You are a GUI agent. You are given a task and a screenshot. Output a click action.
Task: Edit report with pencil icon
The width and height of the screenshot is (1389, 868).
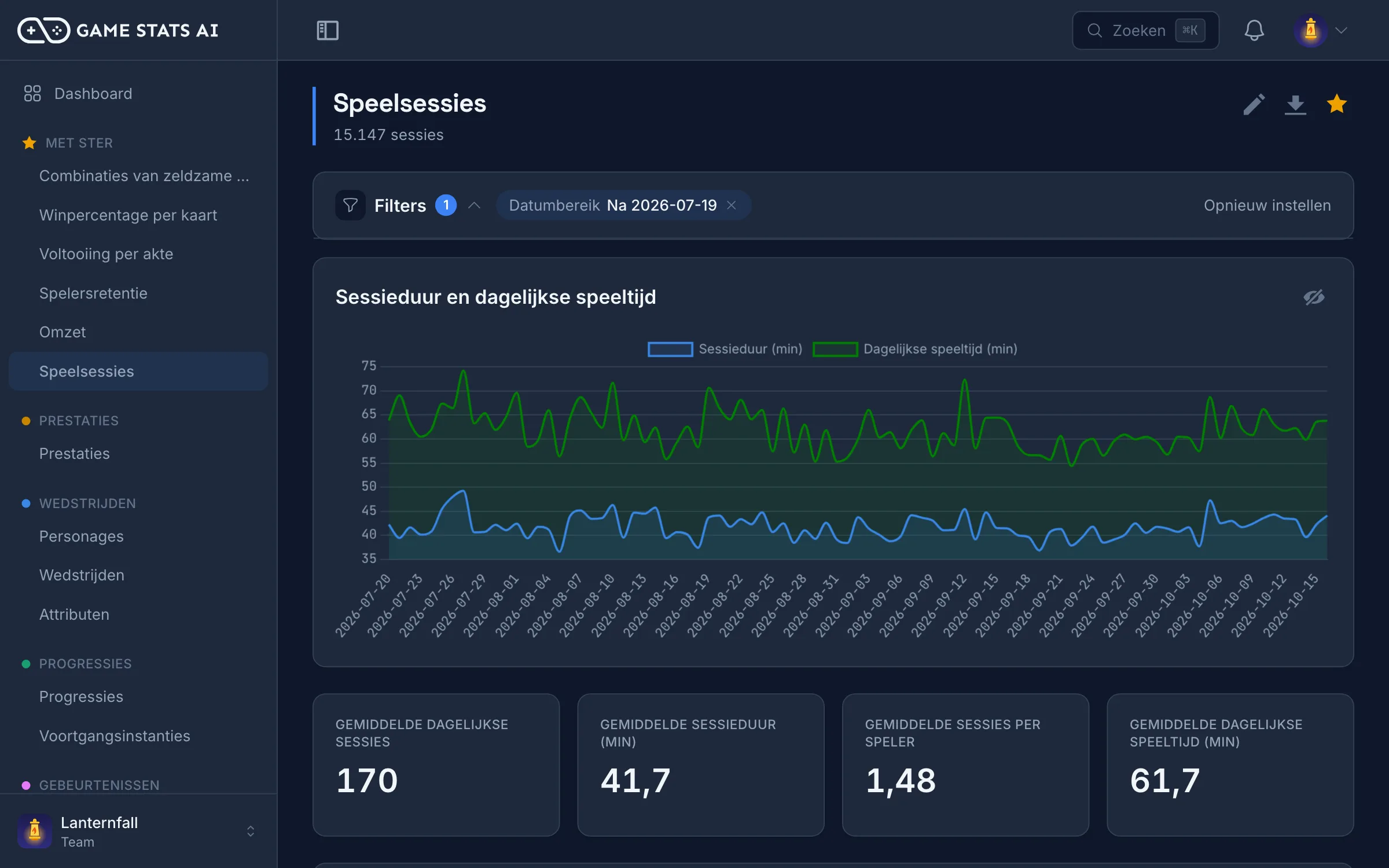[1254, 105]
